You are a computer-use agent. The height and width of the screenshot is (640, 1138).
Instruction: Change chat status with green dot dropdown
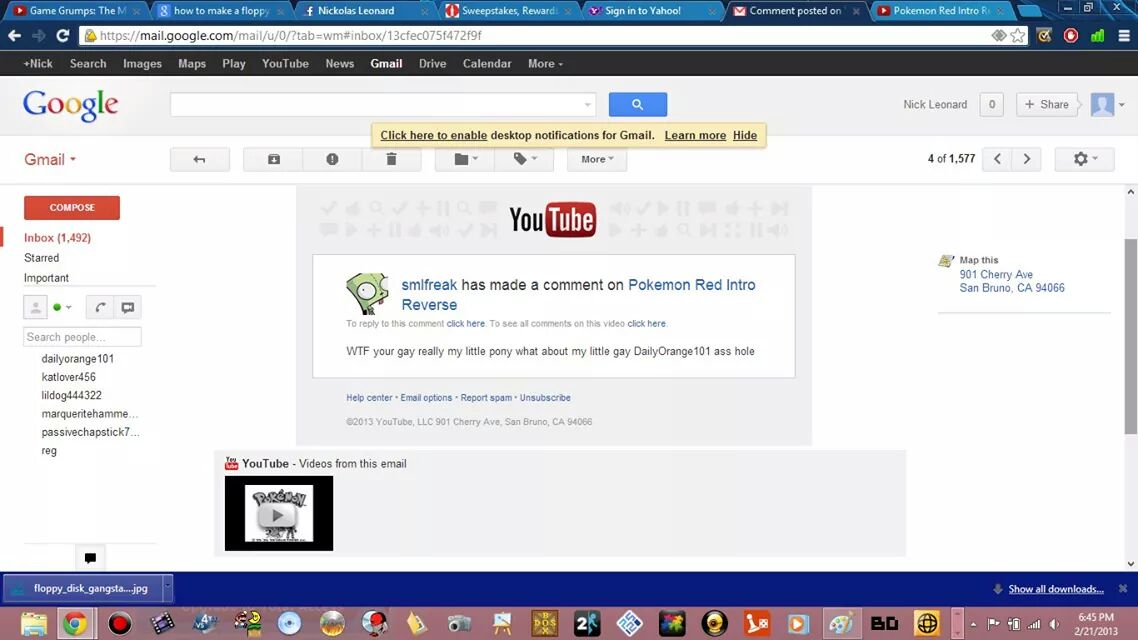pyautogui.click(x=62, y=307)
